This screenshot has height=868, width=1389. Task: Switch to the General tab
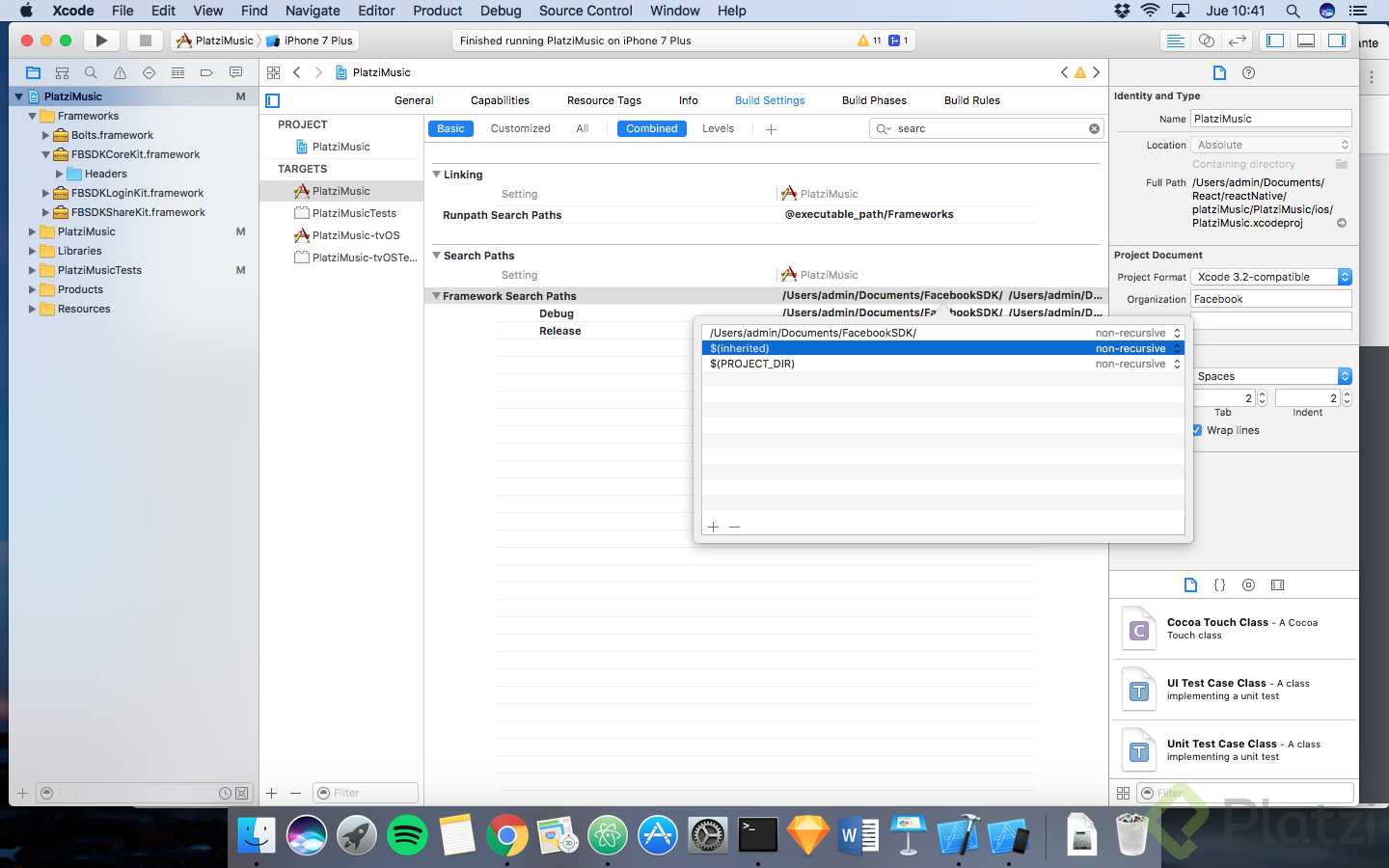pyautogui.click(x=414, y=100)
